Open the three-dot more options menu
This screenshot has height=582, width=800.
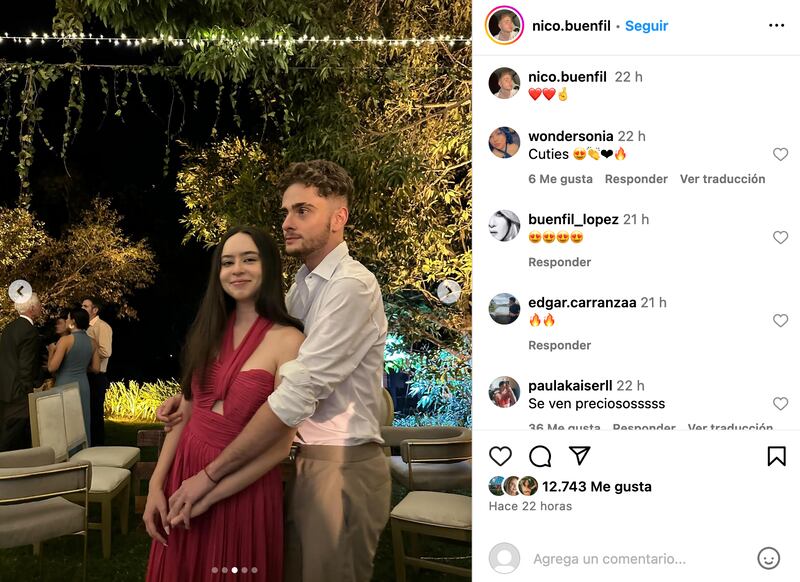pyautogui.click(x=776, y=26)
